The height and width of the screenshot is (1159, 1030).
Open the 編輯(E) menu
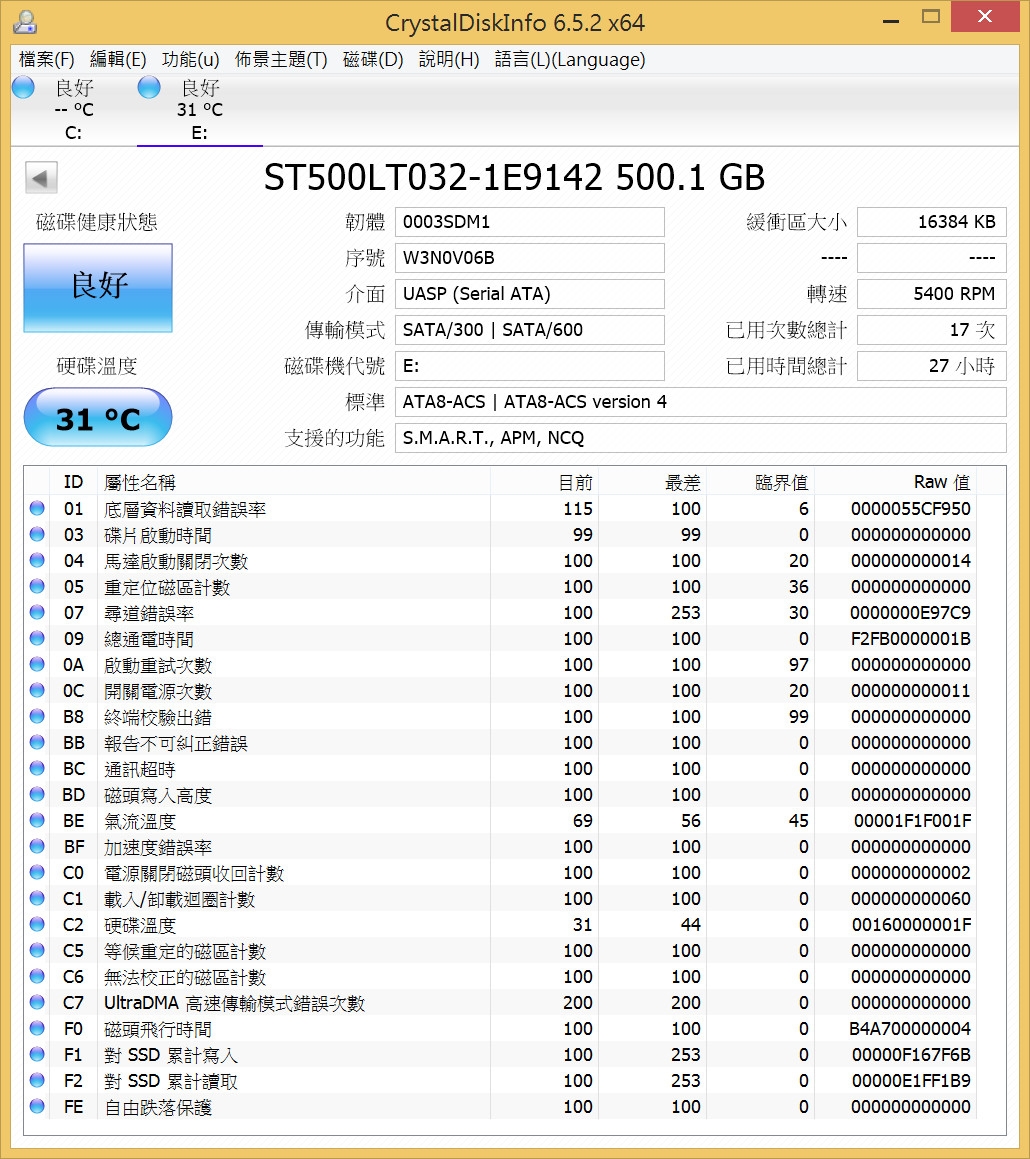118,59
